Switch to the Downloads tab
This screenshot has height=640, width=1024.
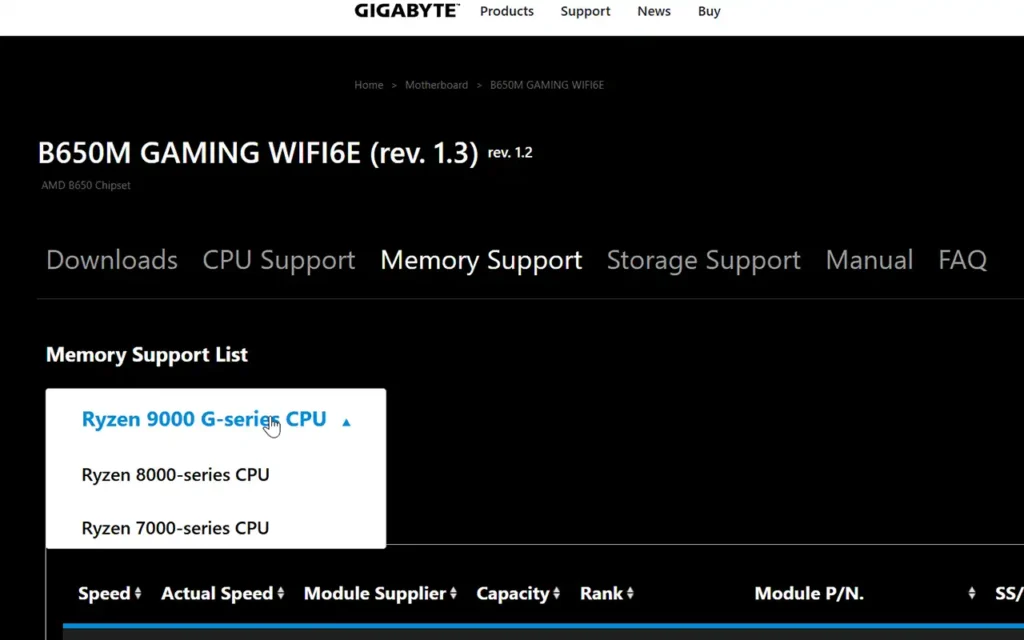[x=112, y=260]
